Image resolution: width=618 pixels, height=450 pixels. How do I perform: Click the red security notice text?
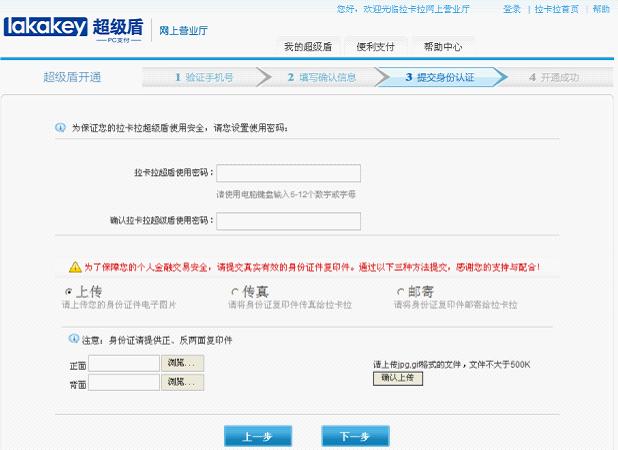[312, 267]
